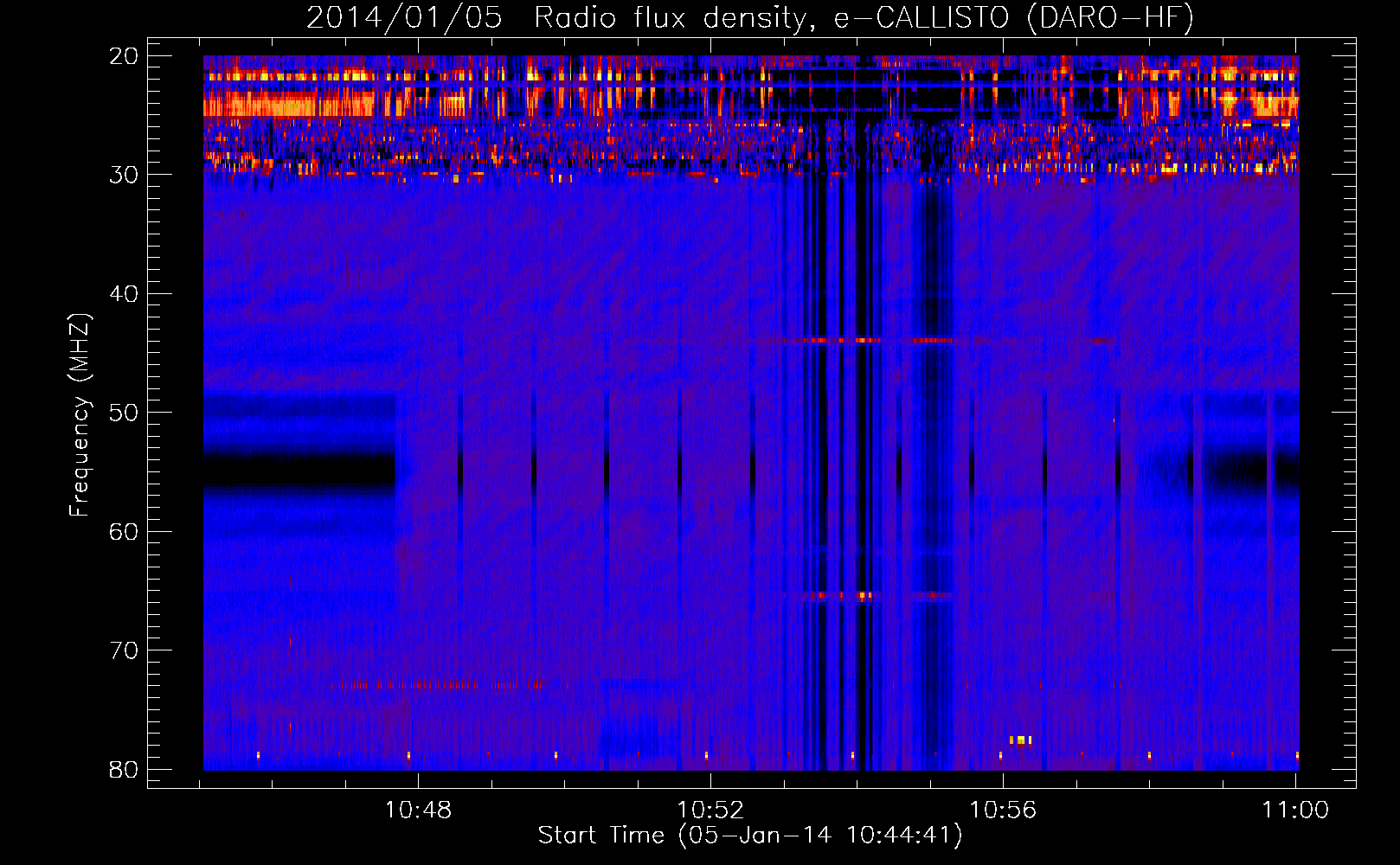The width and height of the screenshot is (1400, 865).
Task: Click the bright yellow burst near 78 MHz after 10:56
Action: coord(1021,740)
